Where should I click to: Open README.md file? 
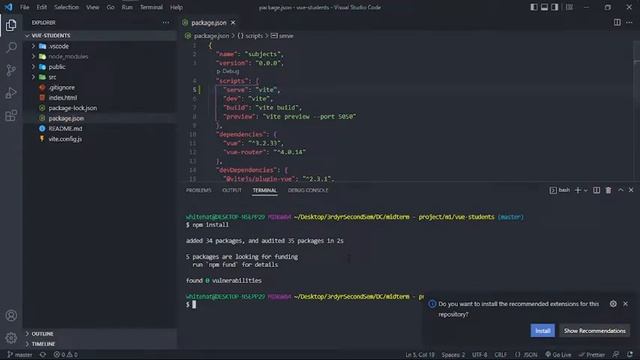100,129
